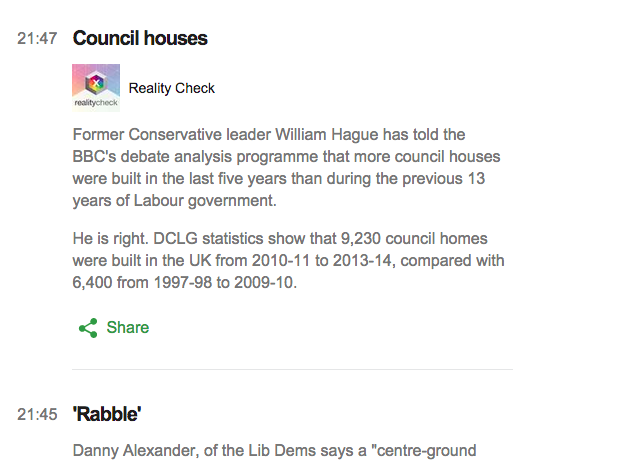Click the Reality Check logo image
The image size is (618, 466).
(x=96, y=87)
